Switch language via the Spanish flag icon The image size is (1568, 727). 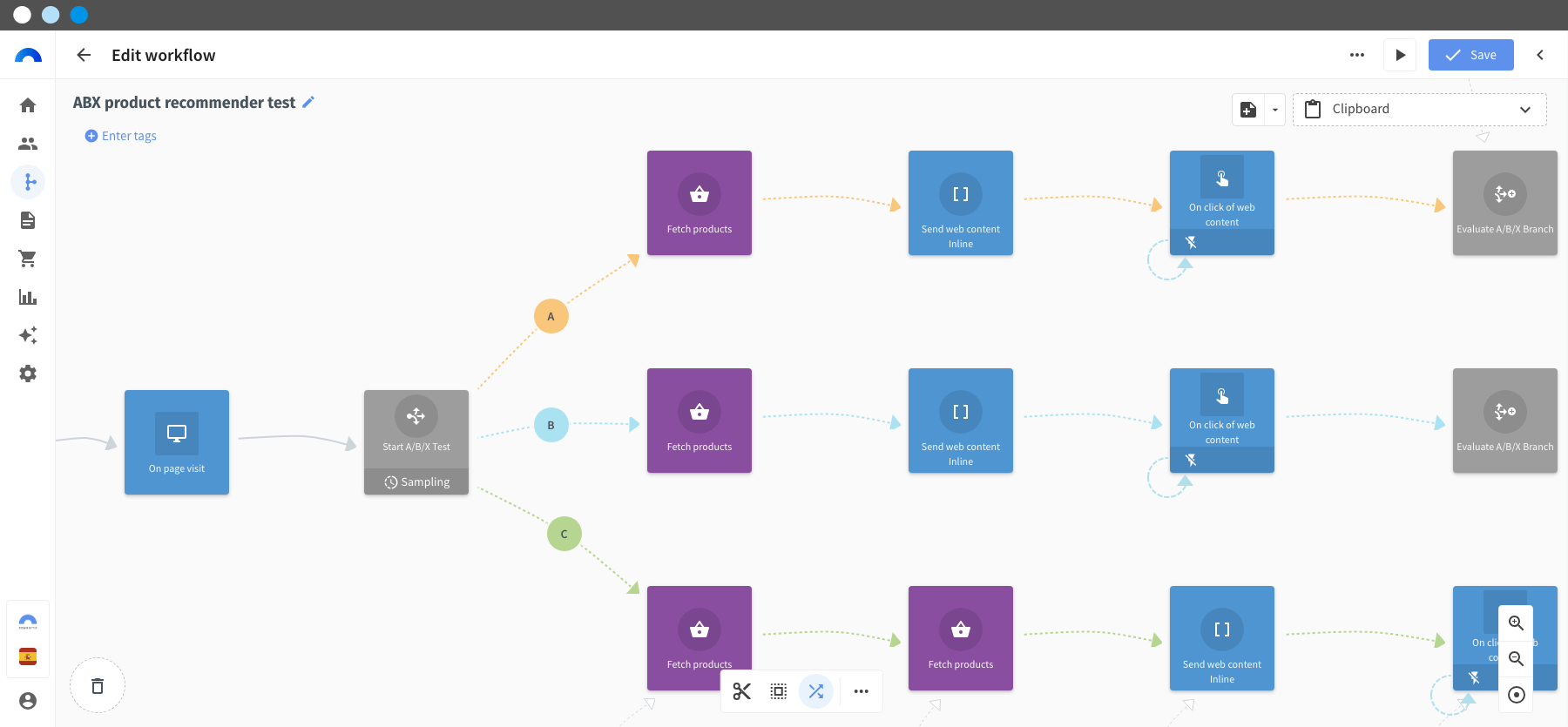[x=28, y=656]
